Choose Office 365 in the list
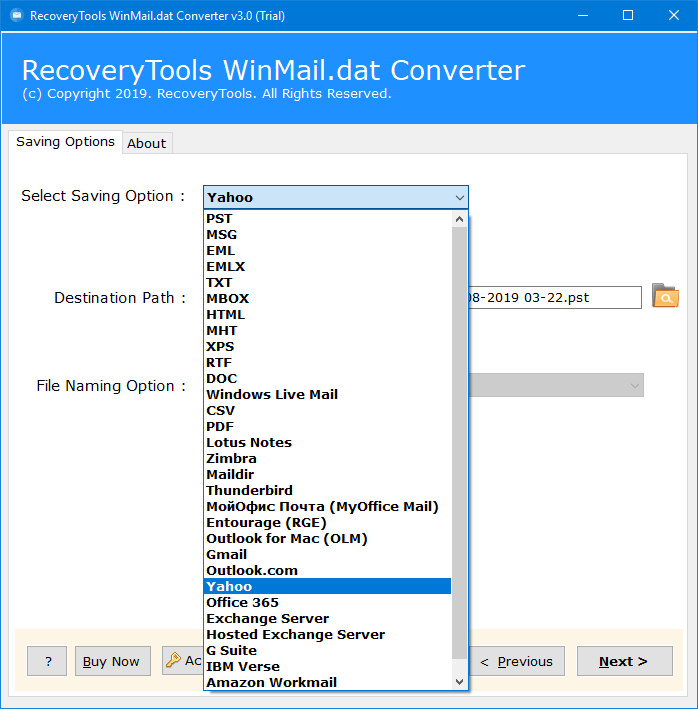Screen dimensions: 698x709 pos(327,602)
